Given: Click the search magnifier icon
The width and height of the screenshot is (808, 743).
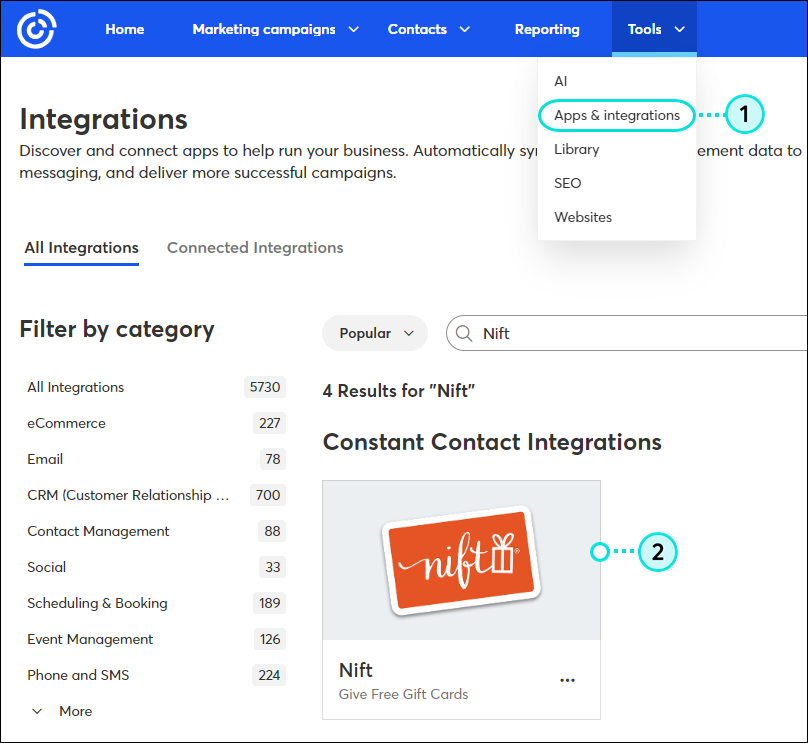Looking at the screenshot, I should click(464, 333).
